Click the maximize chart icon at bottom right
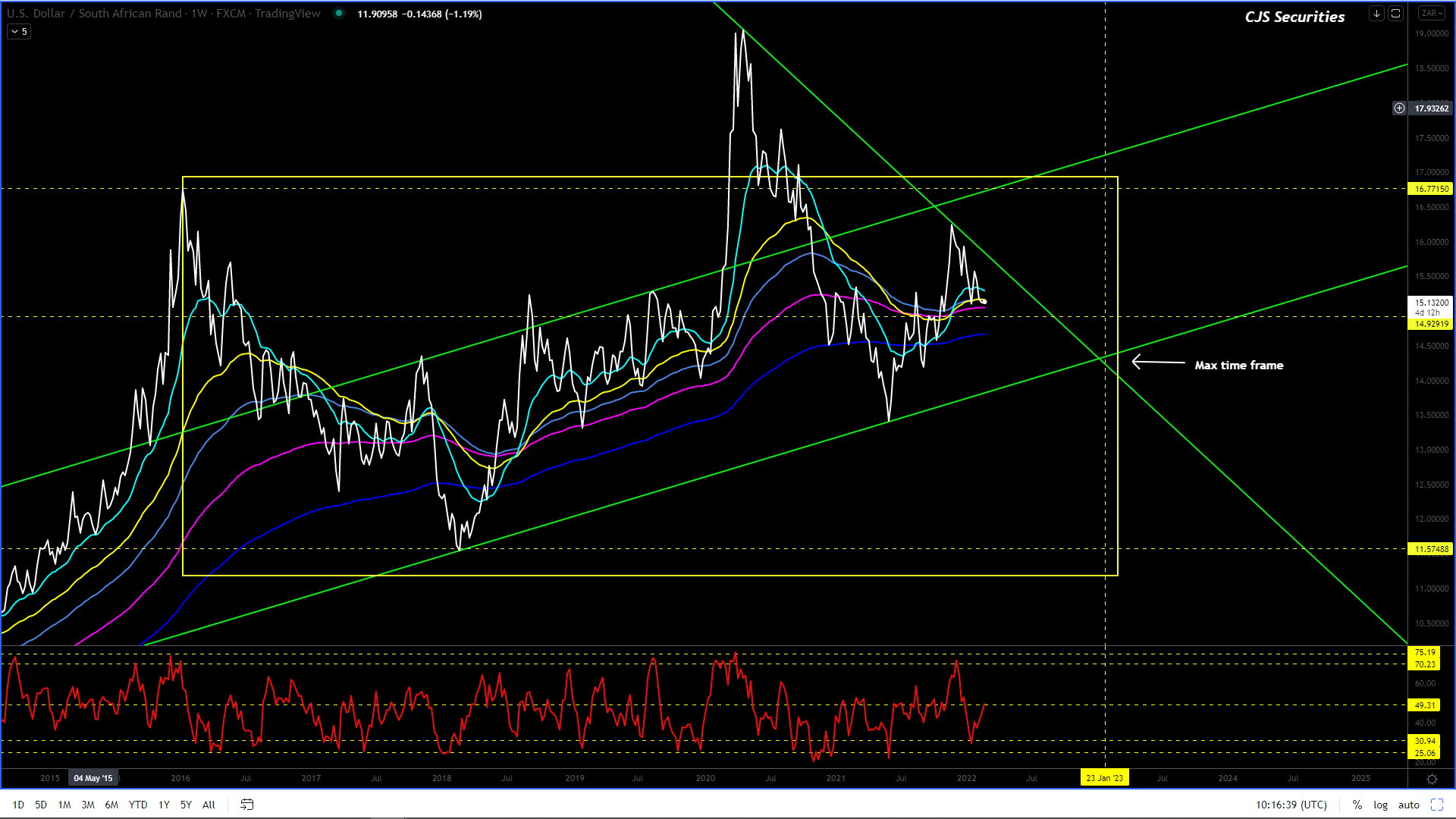 coord(1437,805)
